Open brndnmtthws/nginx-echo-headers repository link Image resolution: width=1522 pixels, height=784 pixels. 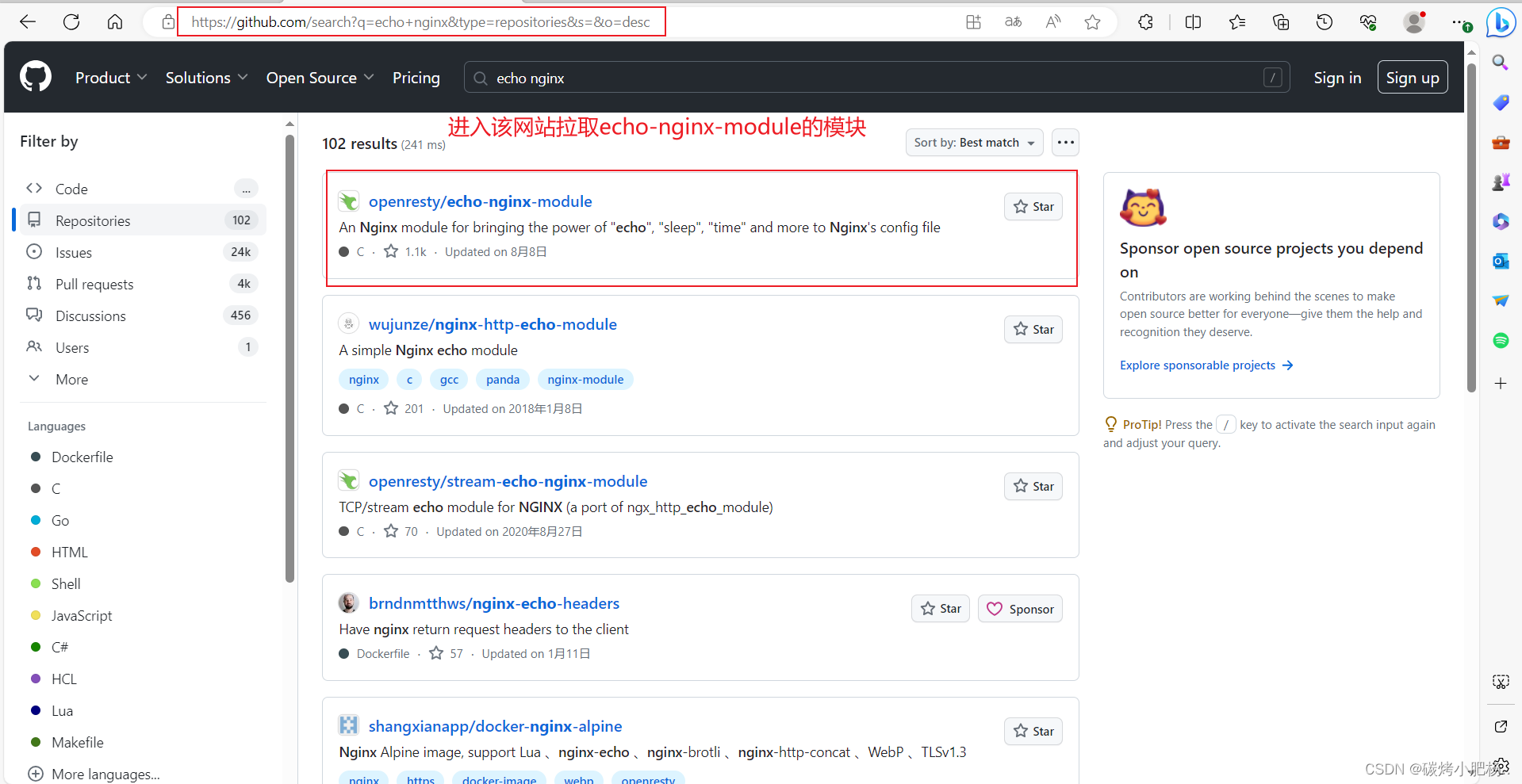pyautogui.click(x=494, y=603)
